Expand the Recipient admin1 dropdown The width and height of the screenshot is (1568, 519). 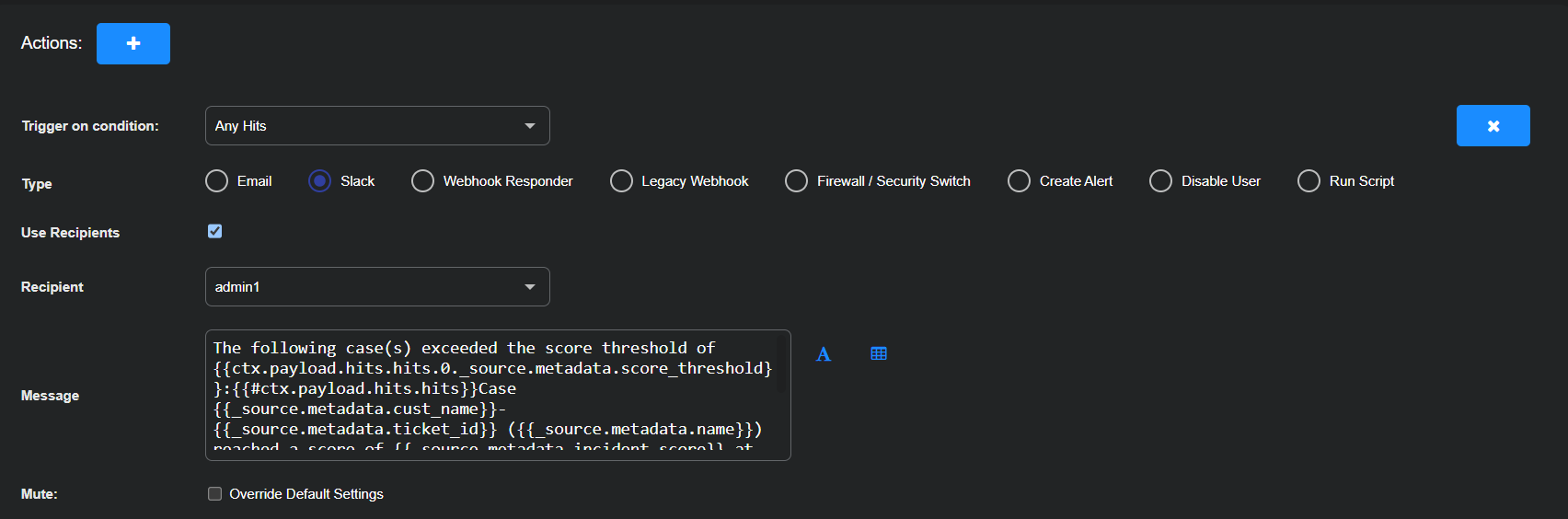(377, 287)
